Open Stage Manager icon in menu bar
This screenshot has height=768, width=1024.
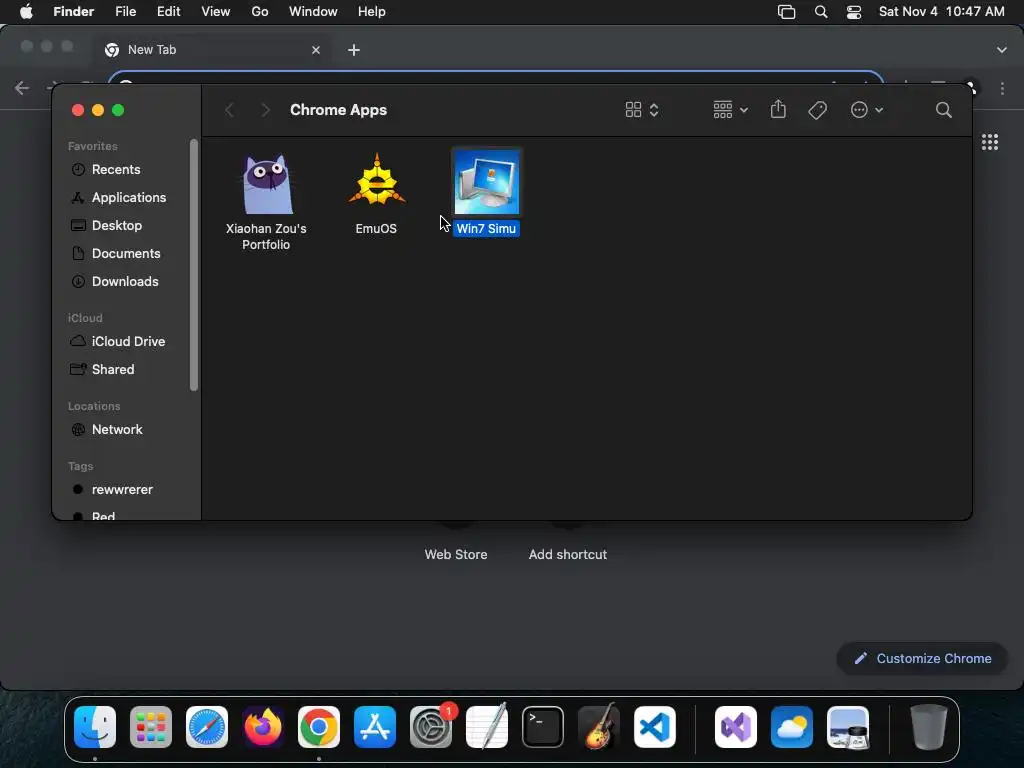(x=786, y=12)
